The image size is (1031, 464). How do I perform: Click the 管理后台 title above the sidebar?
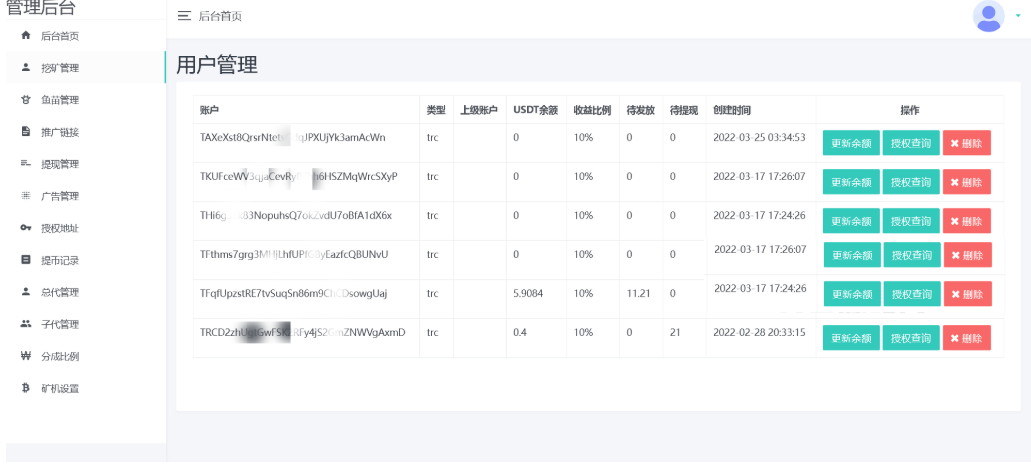point(41,8)
